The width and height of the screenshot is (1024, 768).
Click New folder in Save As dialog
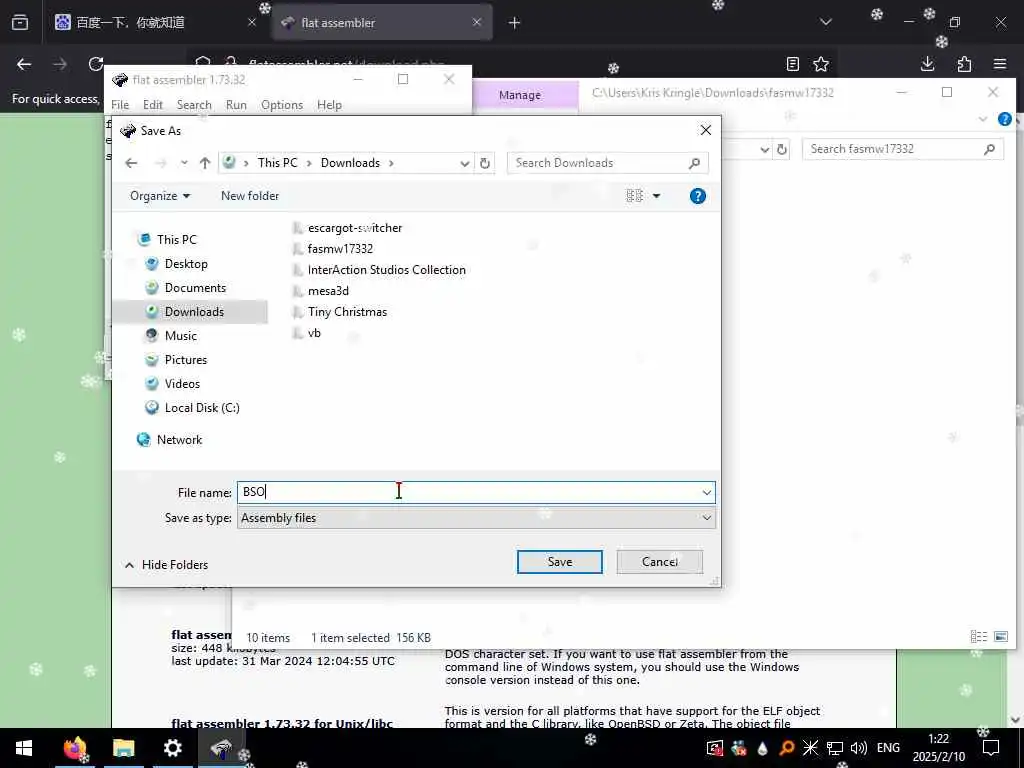click(249, 196)
